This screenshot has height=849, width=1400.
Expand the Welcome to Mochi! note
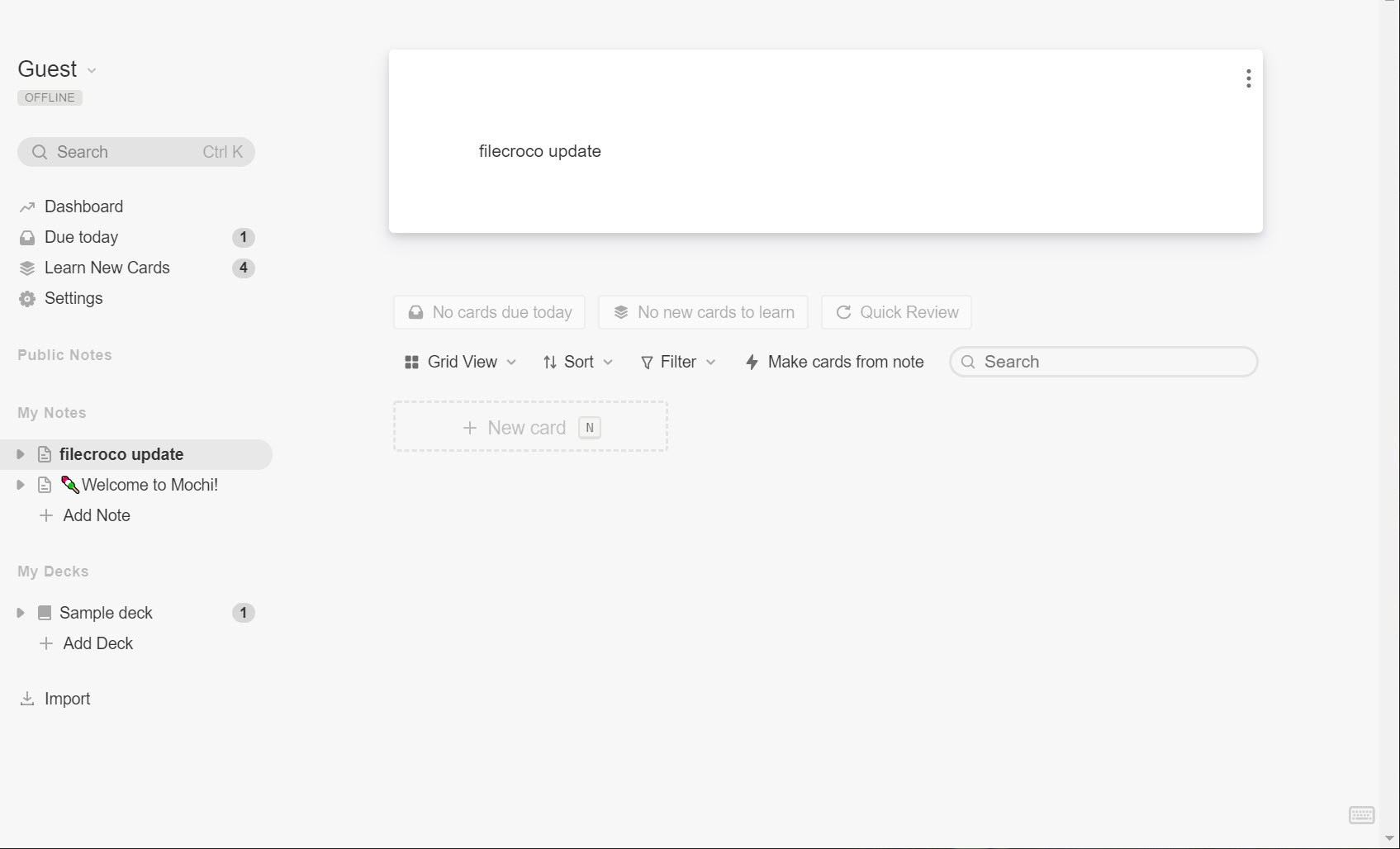click(21, 485)
